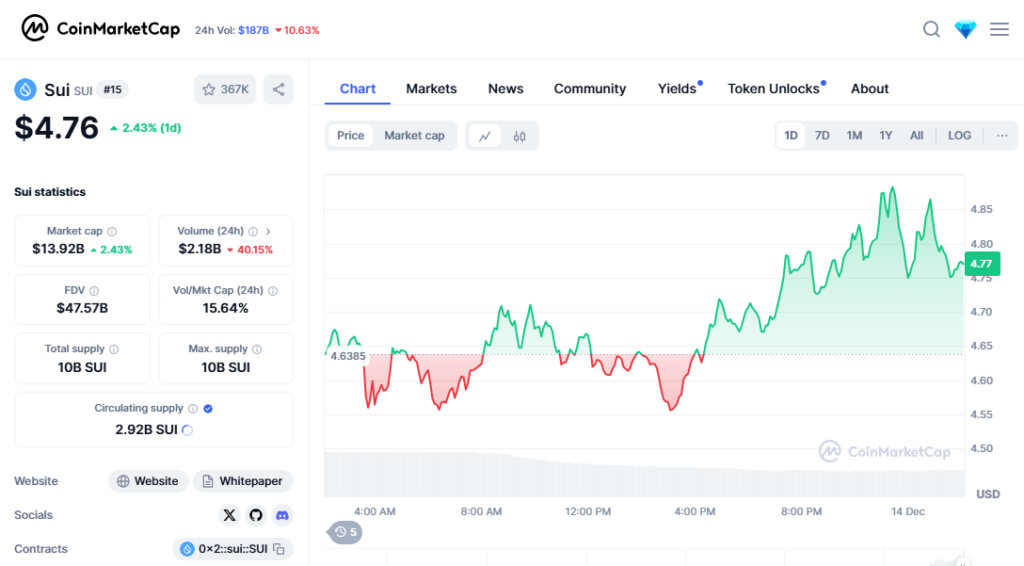
Task: Show info for Vol/Mkt Cap (24h)
Action: point(273,291)
